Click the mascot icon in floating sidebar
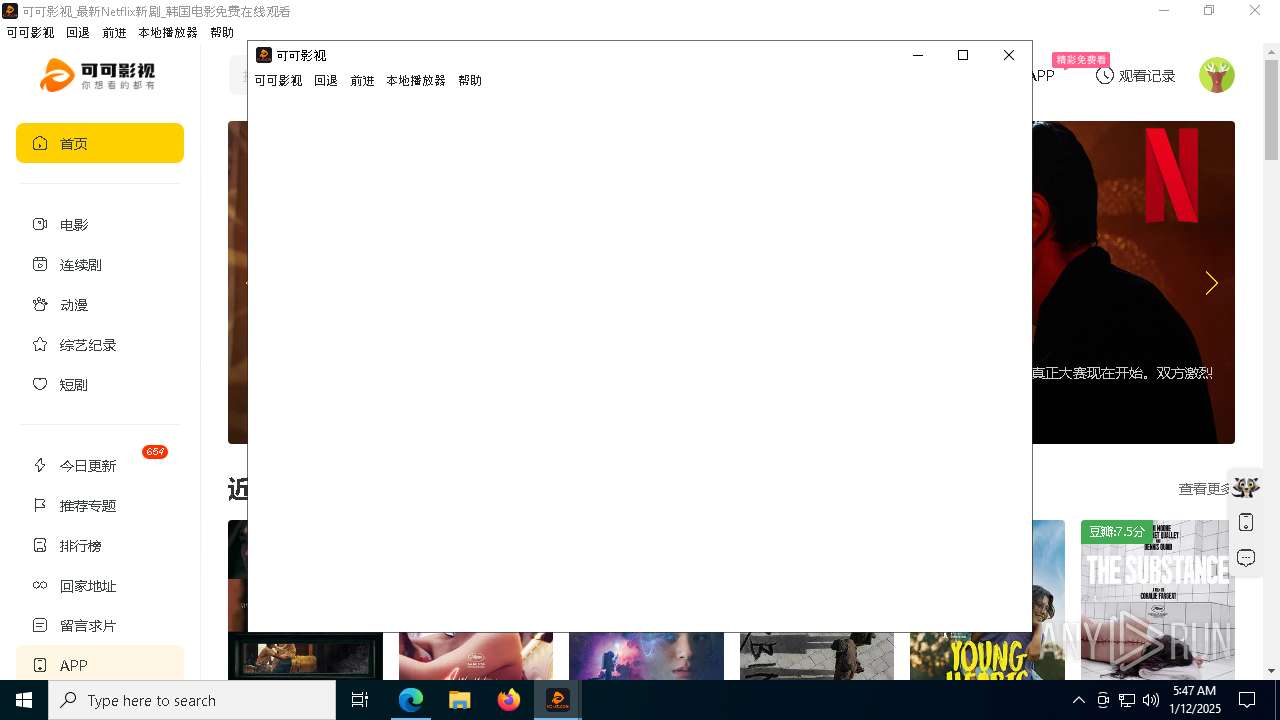 point(1246,488)
